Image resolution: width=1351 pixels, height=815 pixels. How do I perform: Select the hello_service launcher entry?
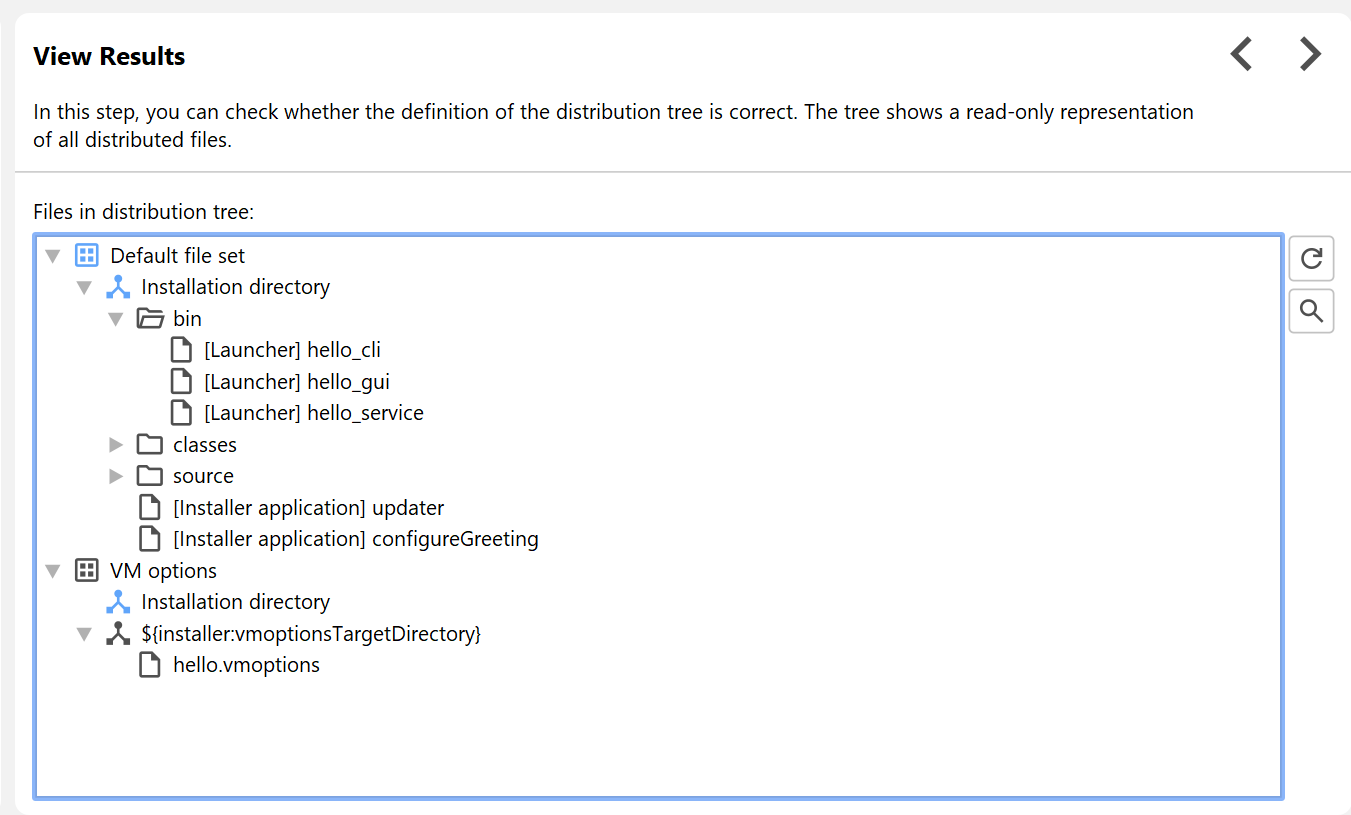pyautogui.click(x=313, y=413)
